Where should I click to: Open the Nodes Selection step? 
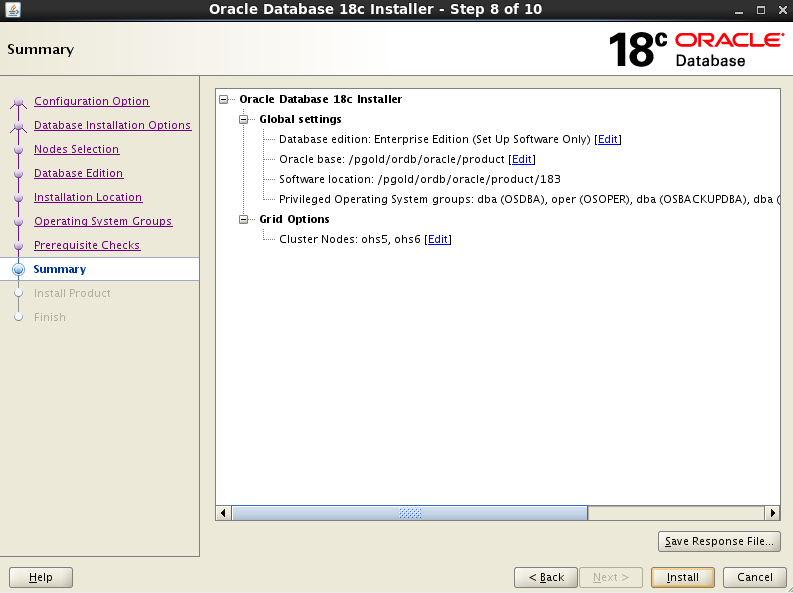point(76,149)
